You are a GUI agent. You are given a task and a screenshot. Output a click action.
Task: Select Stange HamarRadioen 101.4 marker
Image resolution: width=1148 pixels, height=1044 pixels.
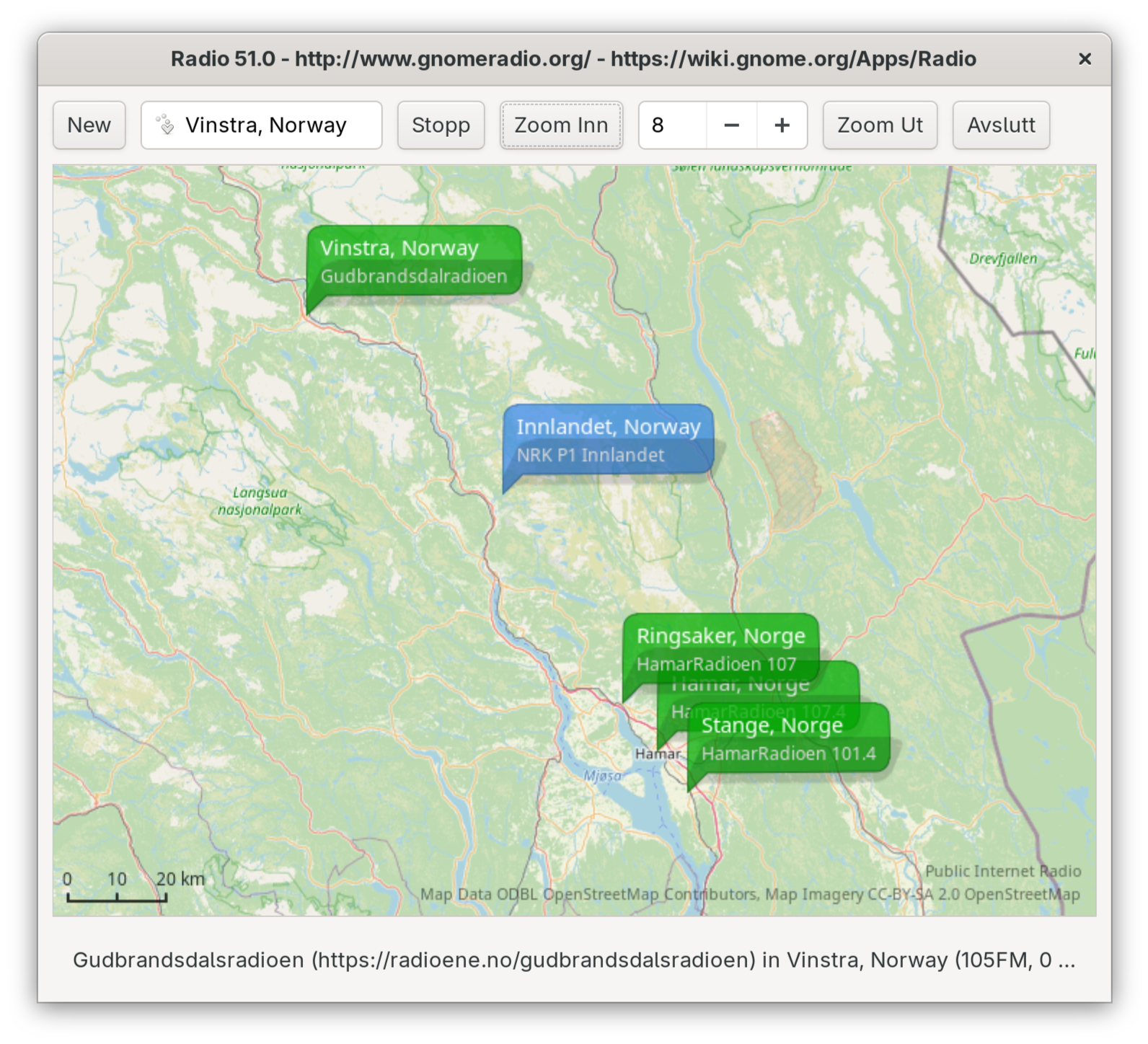coord(788,739)
